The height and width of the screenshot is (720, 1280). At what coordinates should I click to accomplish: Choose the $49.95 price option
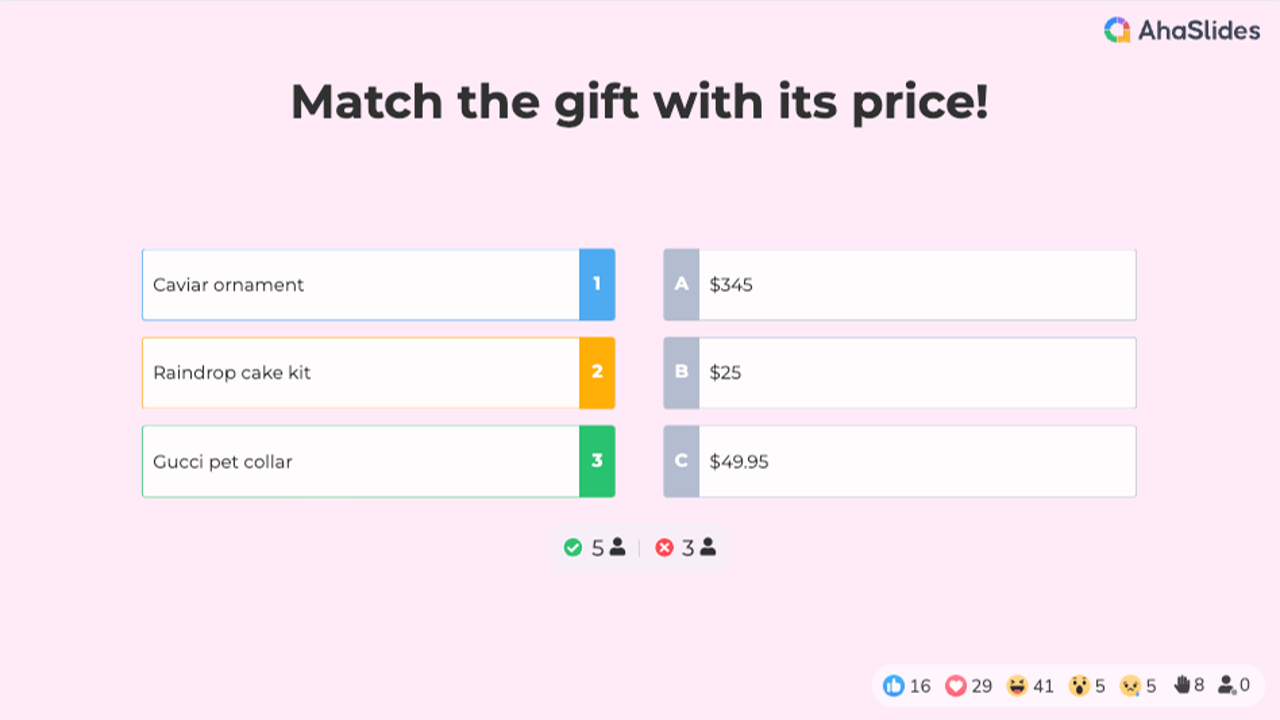coord(916,461)
